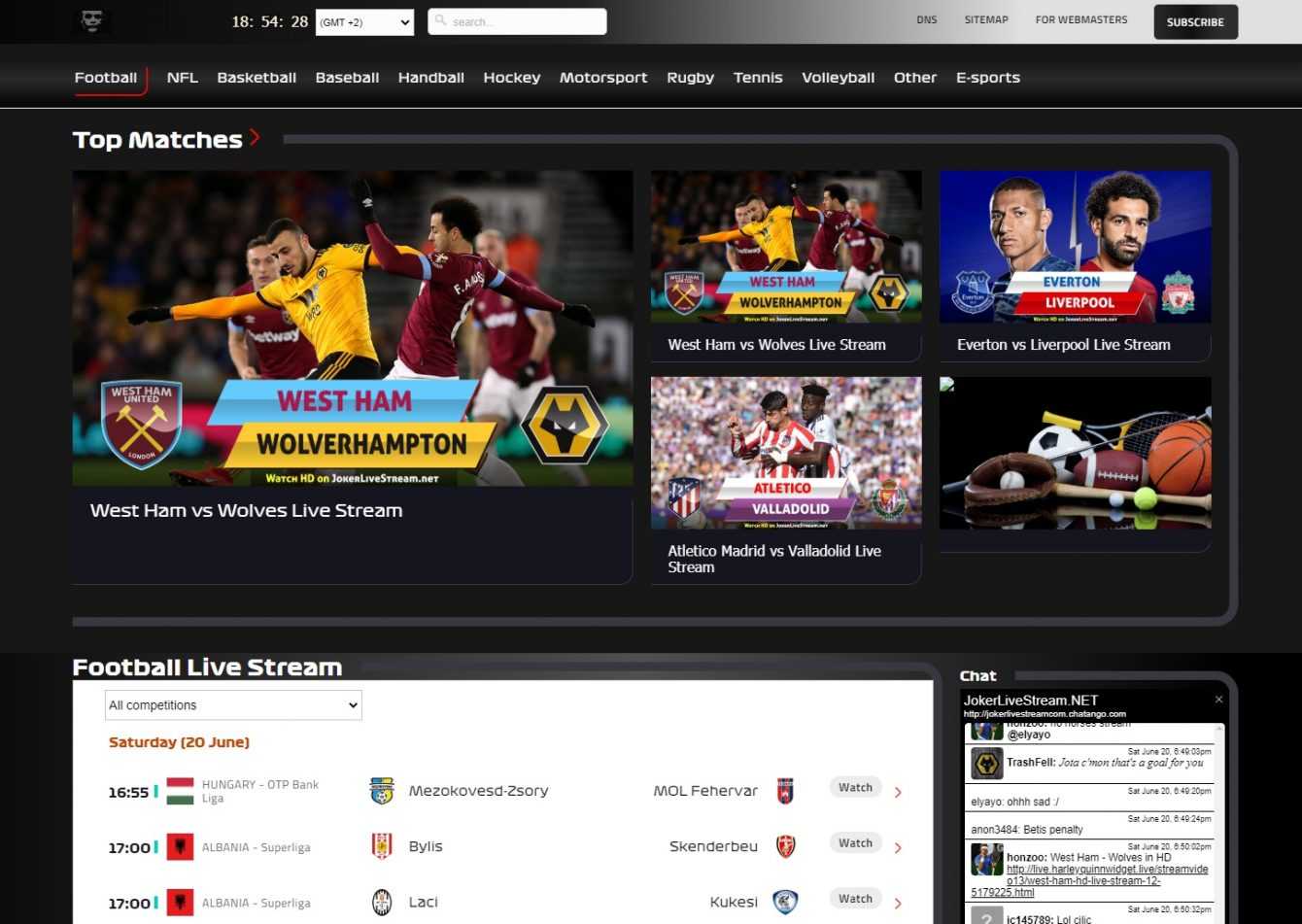This screenshot has width=1302, height=924.
Task: Click the jokerlivestreamcom.chatango.com link
Action: click(1045, 714)
